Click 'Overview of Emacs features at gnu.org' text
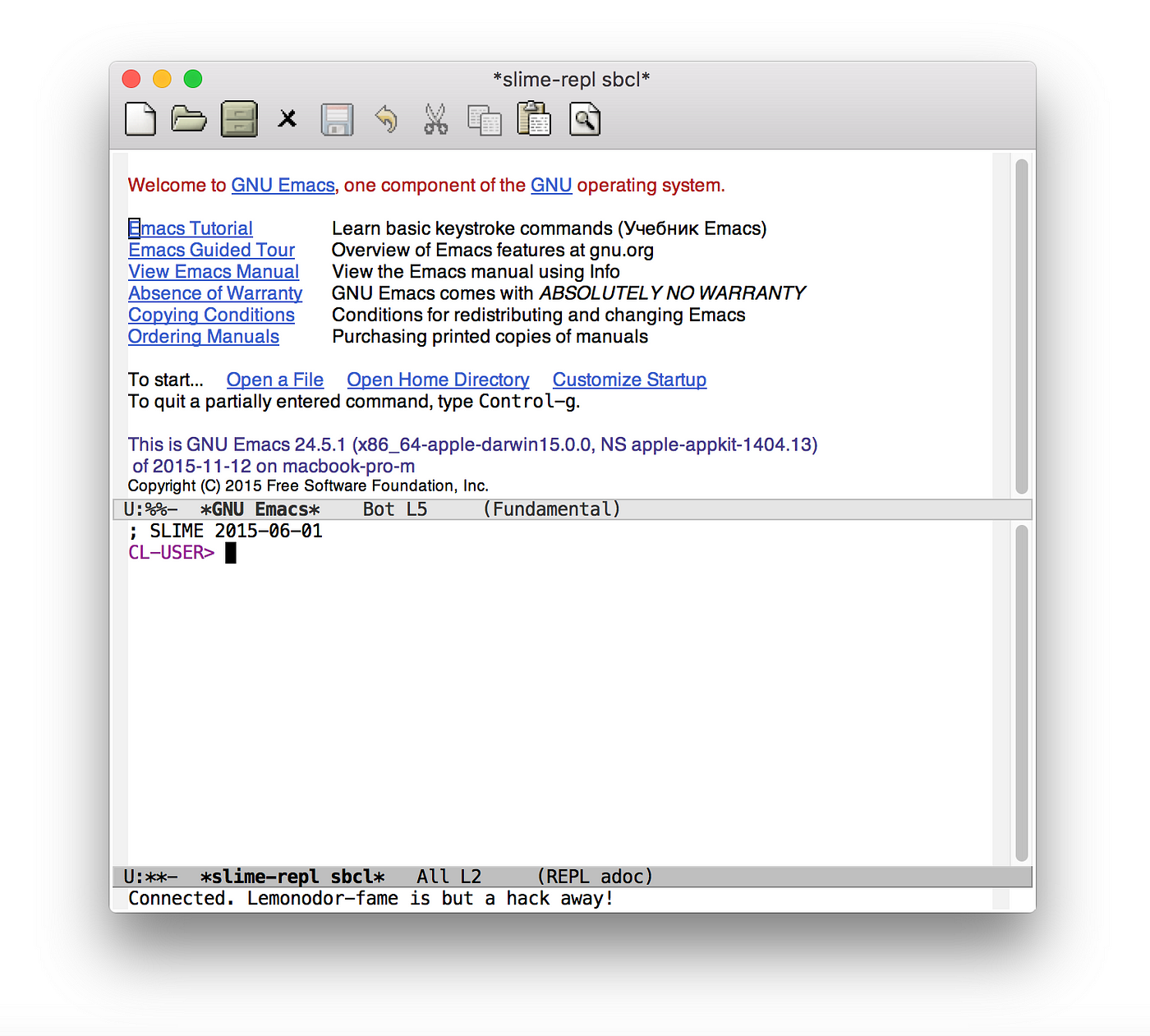 coord(493,250)
